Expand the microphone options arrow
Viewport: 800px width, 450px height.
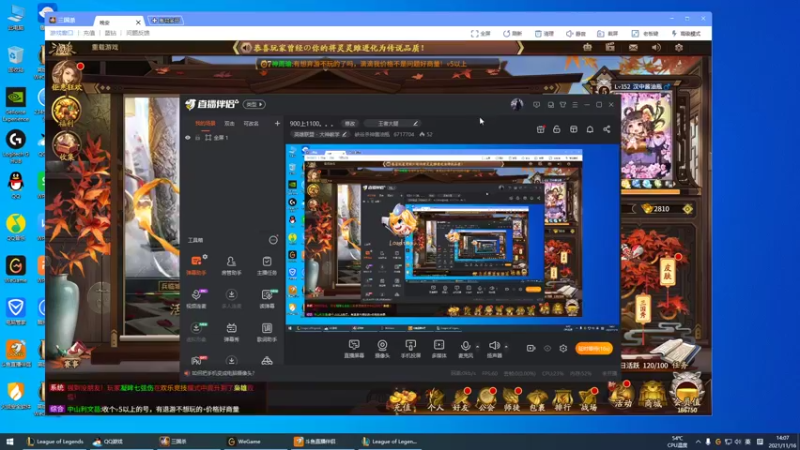478,346
